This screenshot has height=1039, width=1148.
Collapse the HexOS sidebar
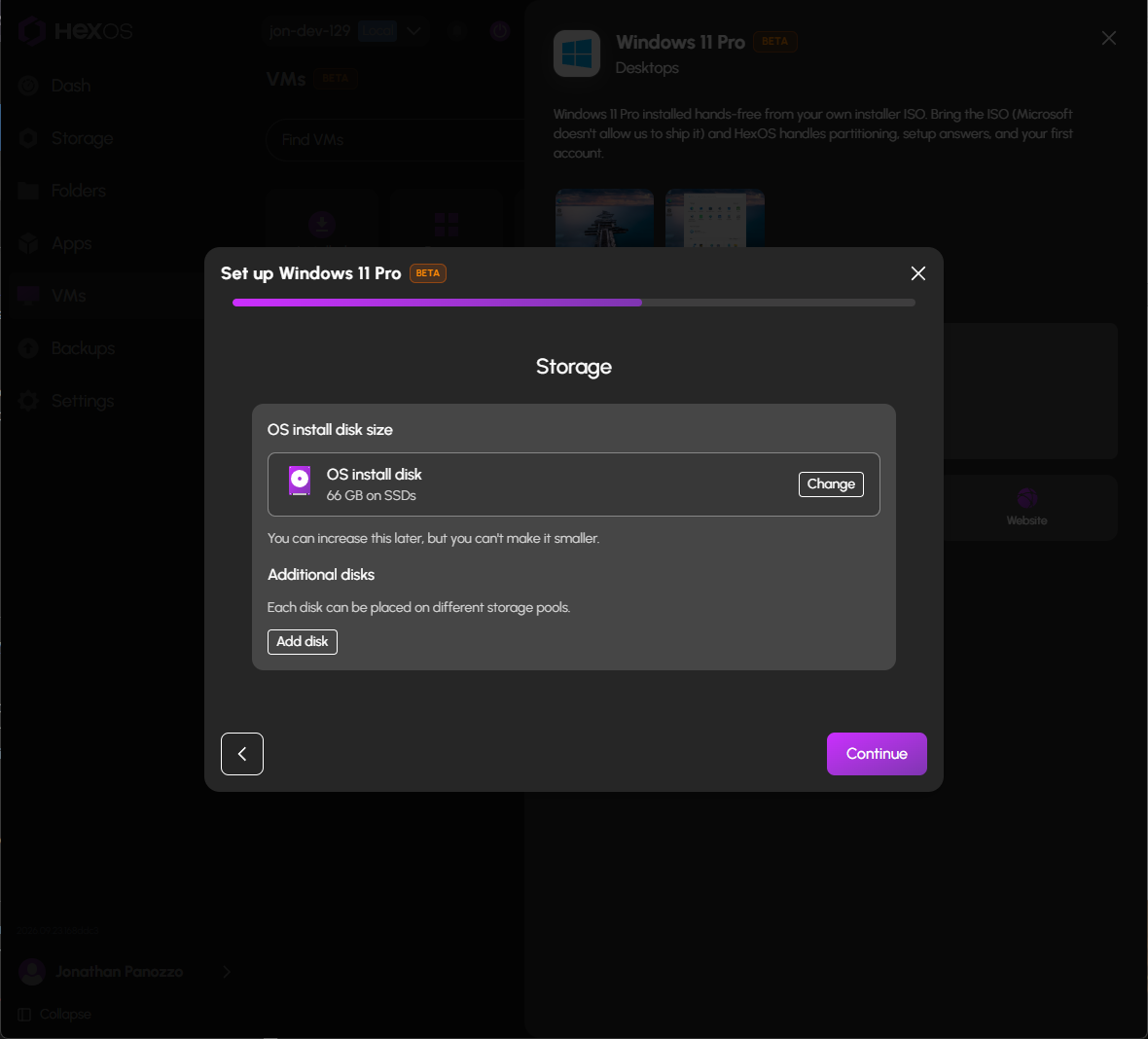tap(55, 1014)
